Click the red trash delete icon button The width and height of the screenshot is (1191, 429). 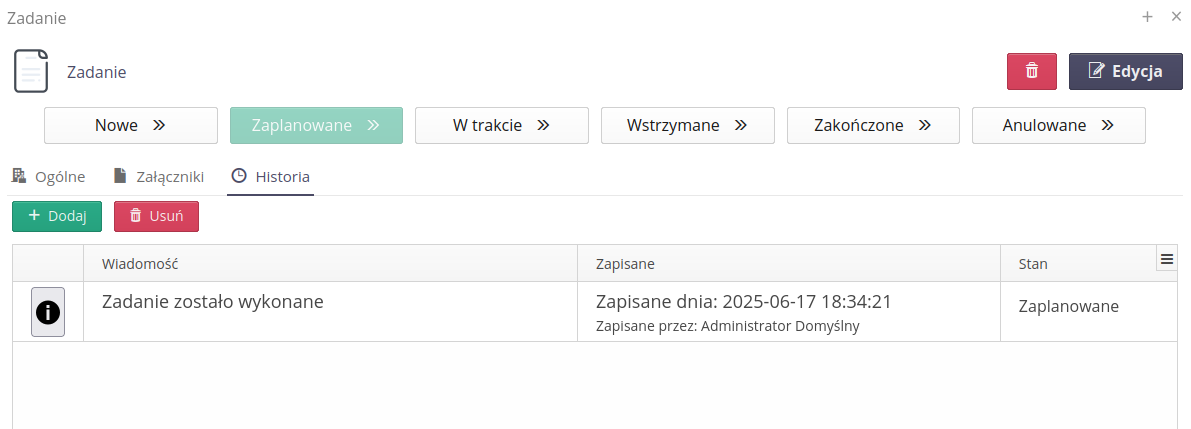1032,71
